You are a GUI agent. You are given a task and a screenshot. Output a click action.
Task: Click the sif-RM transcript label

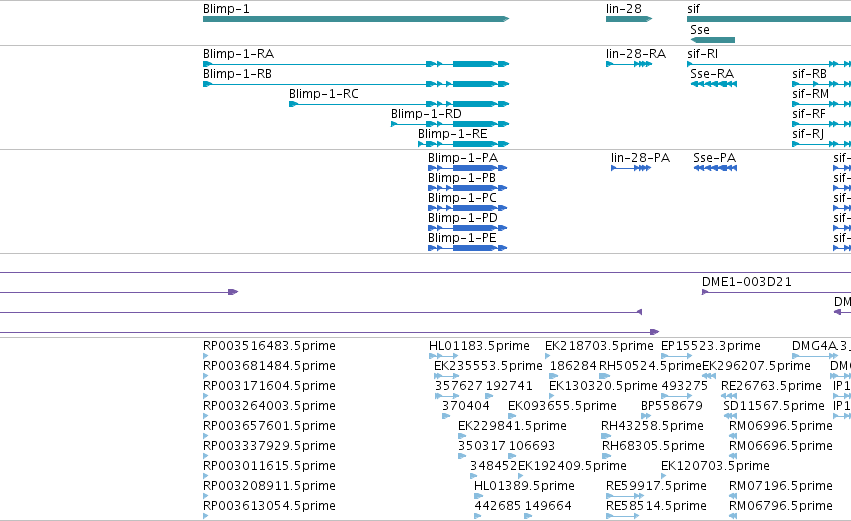tap(810, 94)
